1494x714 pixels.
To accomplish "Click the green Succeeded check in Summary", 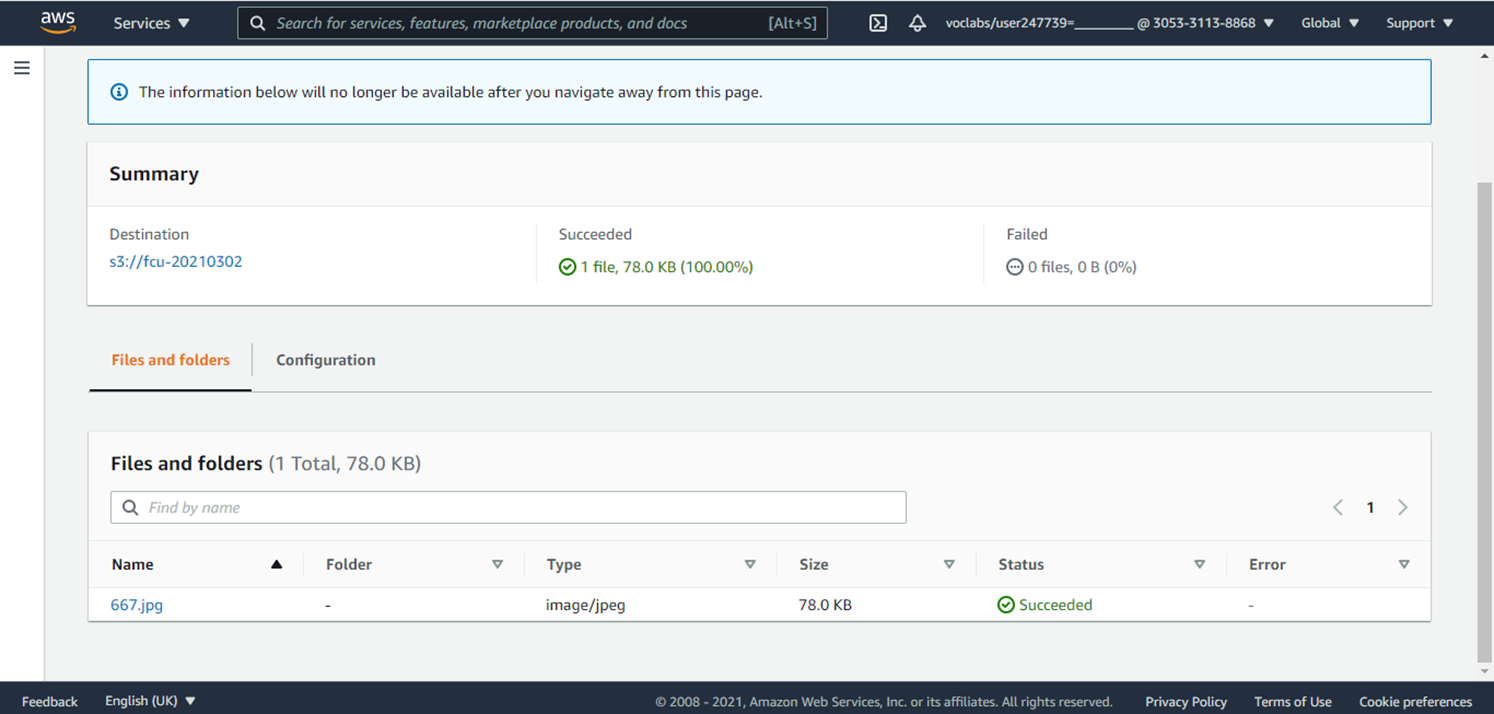I will tap(567, 267).
